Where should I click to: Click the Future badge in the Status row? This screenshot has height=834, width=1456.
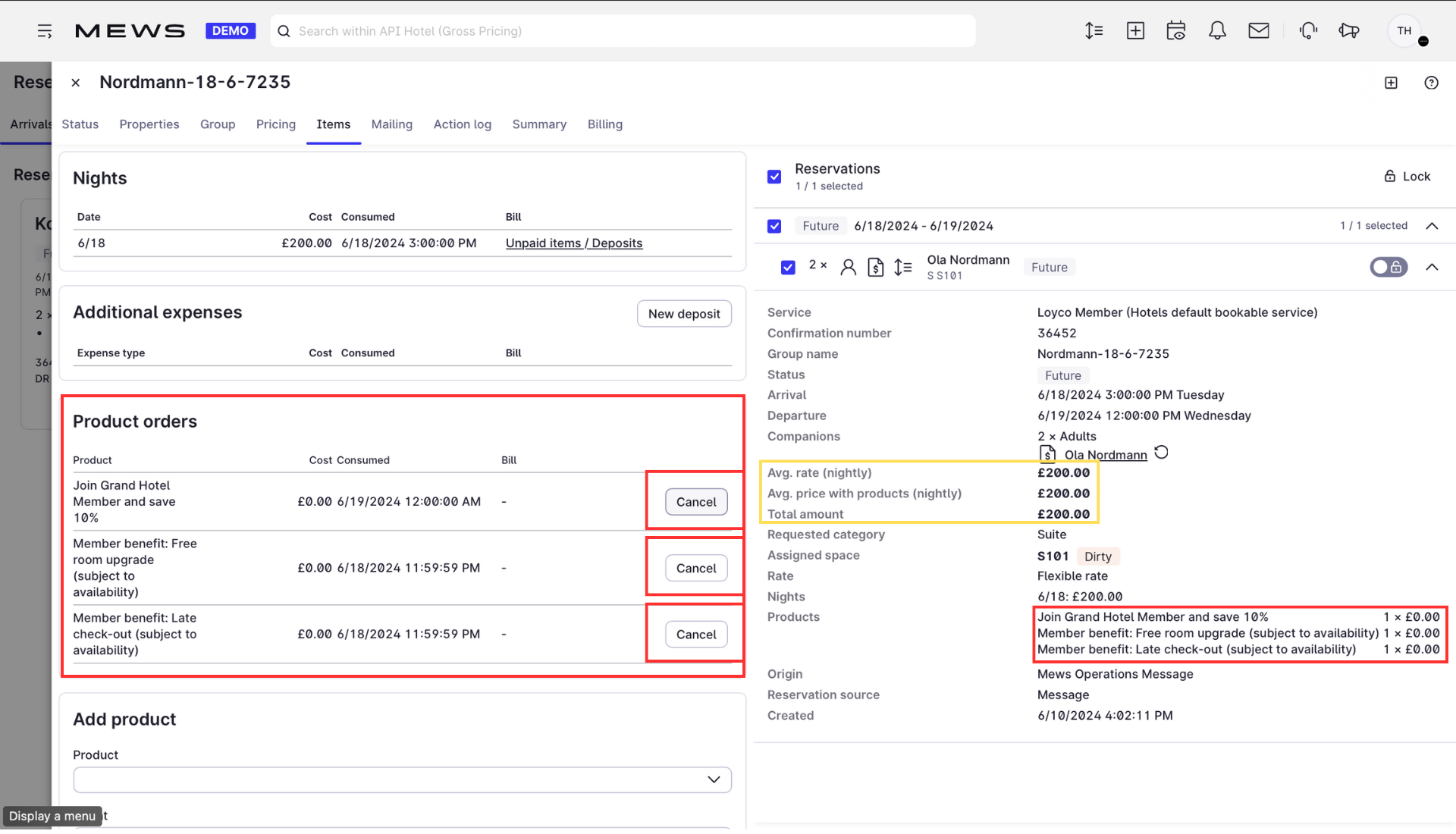click(x=1063, y=375)
